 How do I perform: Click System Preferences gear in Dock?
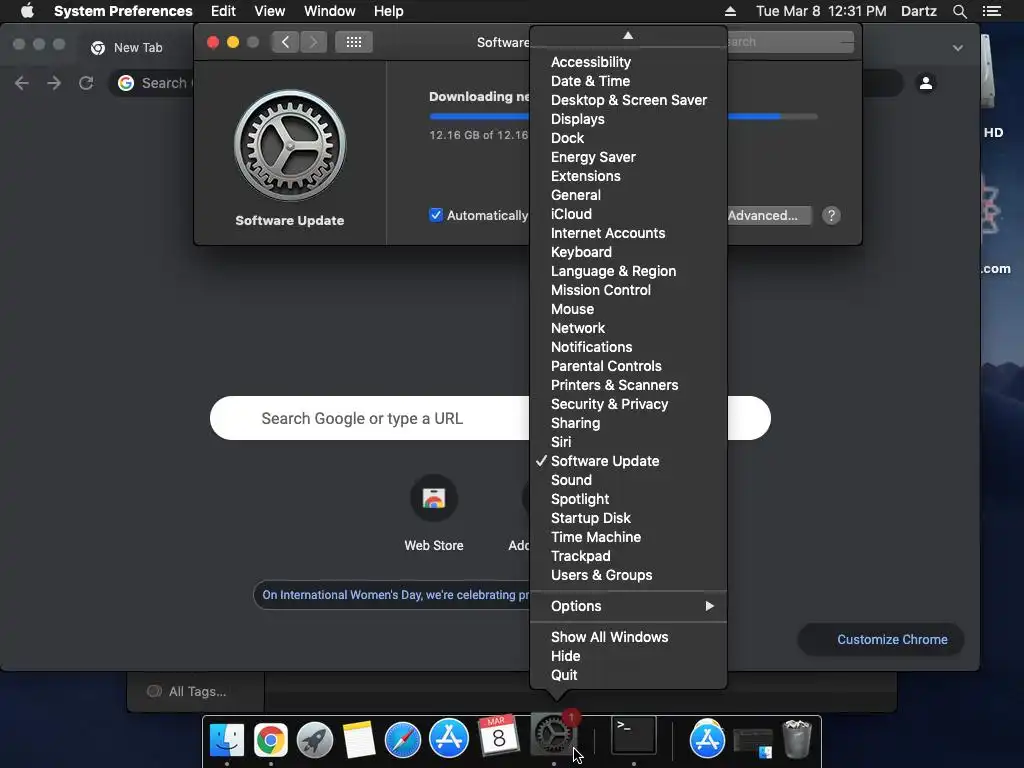(x=554, y=734)
